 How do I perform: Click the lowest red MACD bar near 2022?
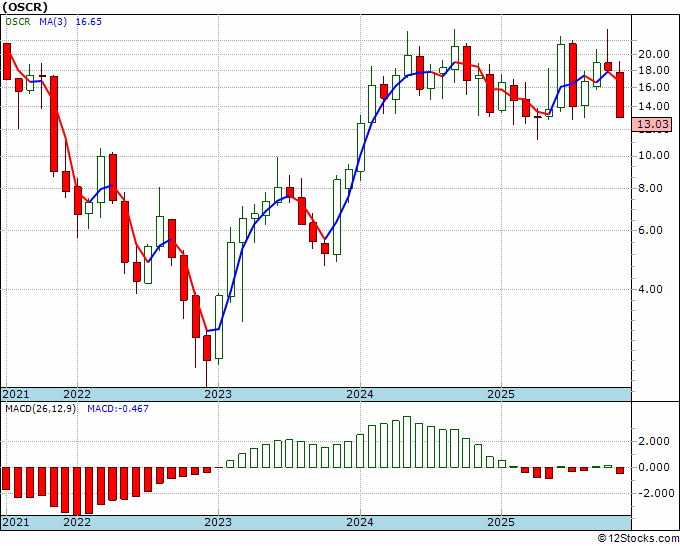77,491
